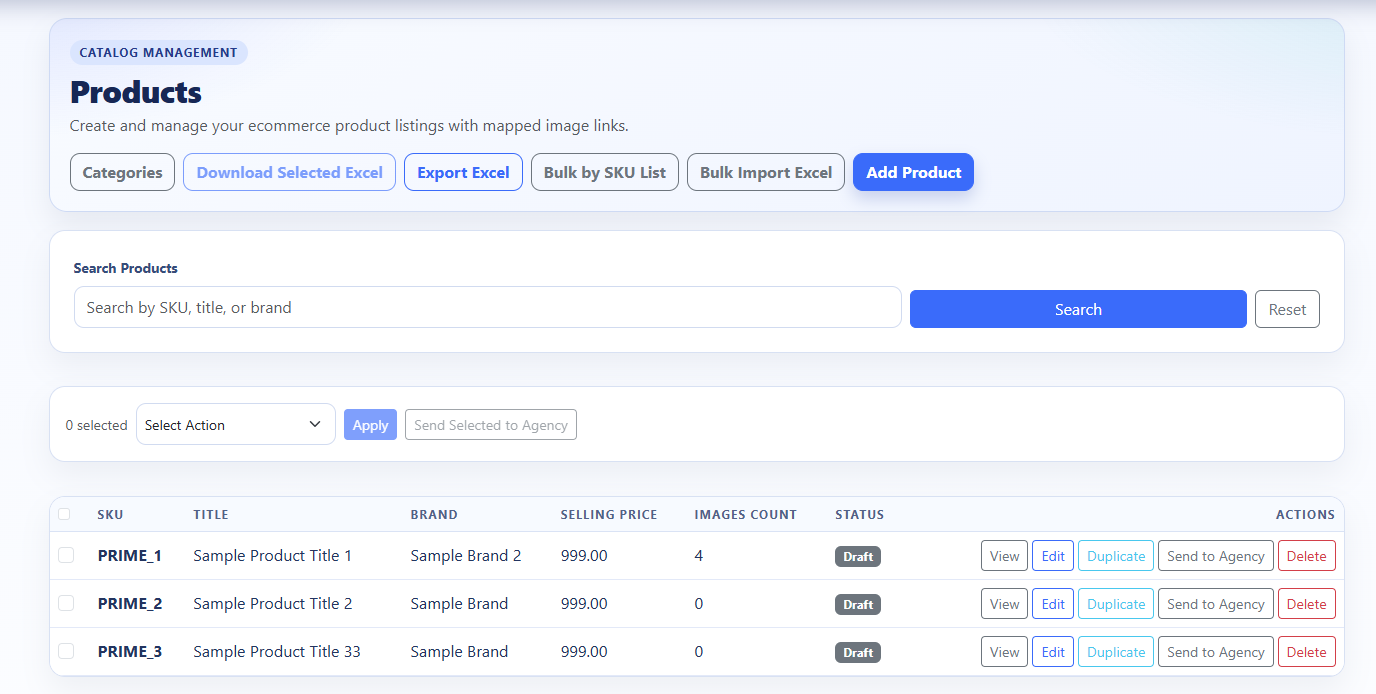This screenshot has width=1376, height=694.
Task: Check the PRIME_3 row checkbox
Action: tap(66, 651)
